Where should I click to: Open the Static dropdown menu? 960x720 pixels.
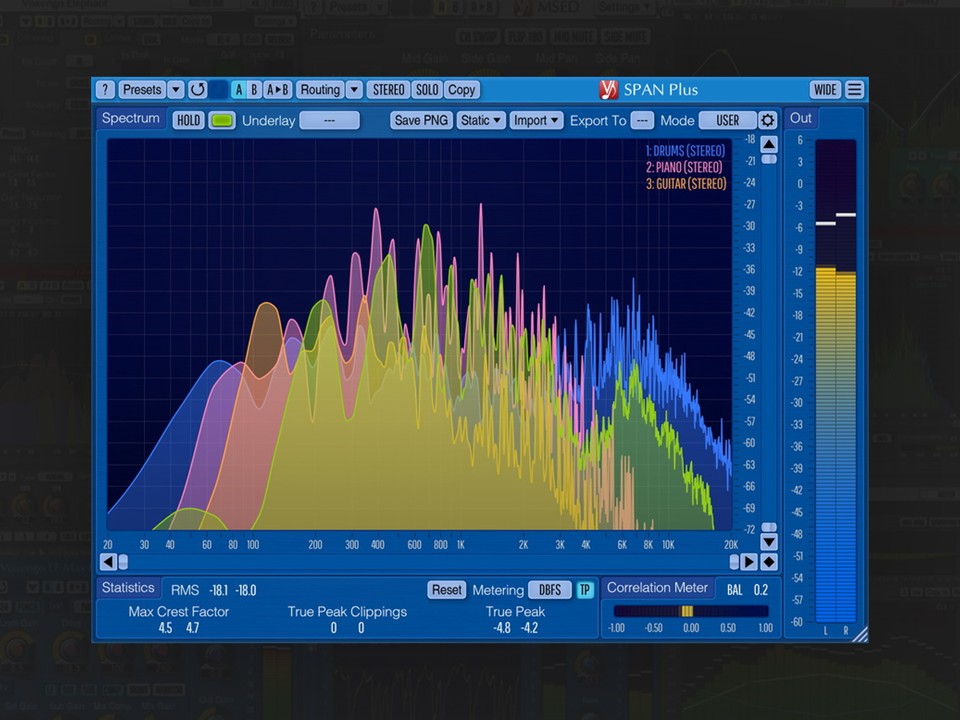(481, 121)
